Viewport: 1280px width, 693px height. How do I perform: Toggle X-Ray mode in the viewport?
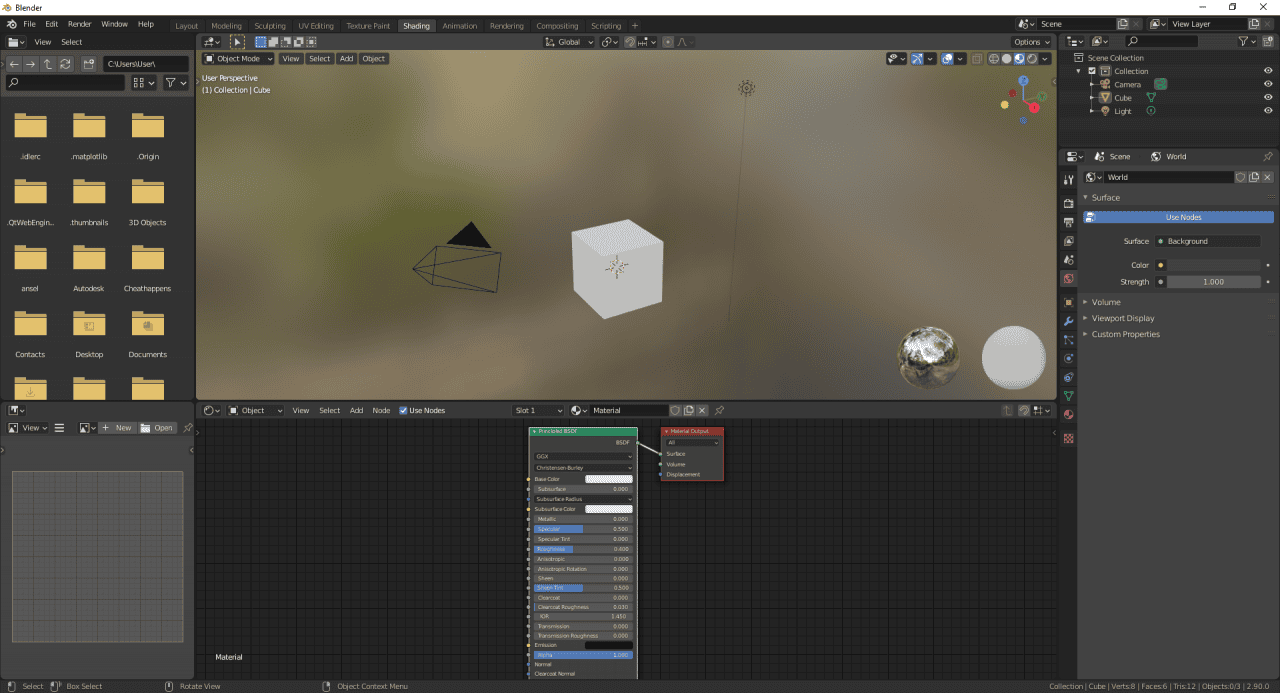click(977, 59)
